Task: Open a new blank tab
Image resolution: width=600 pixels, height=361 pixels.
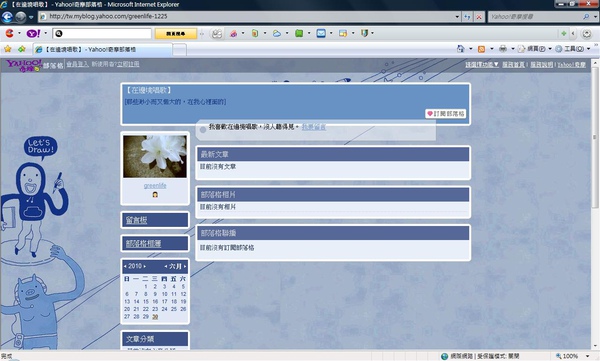Action: pos(179,50)
